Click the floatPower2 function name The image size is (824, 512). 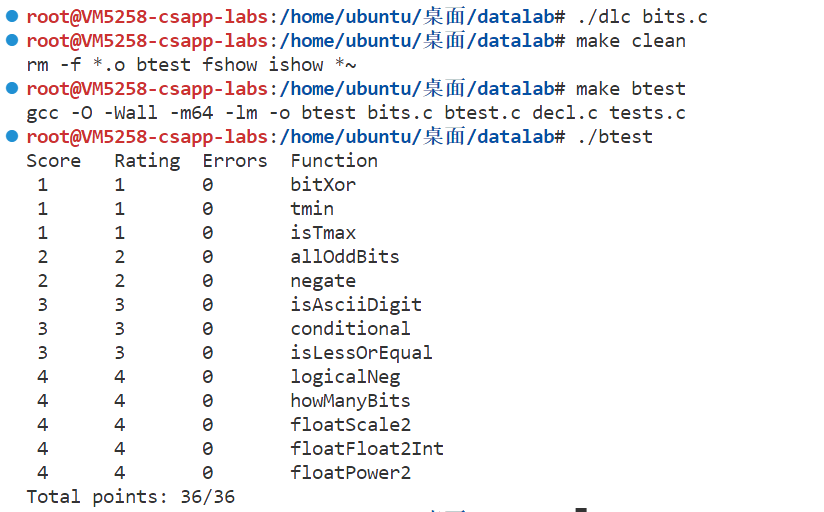(x=350, y=473)
